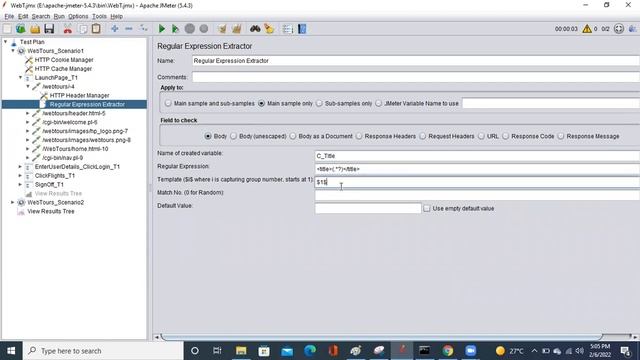The image size is (640, 360).
Task: Collapse LaunchPage_T1 tree node
Action: [20, 77]
